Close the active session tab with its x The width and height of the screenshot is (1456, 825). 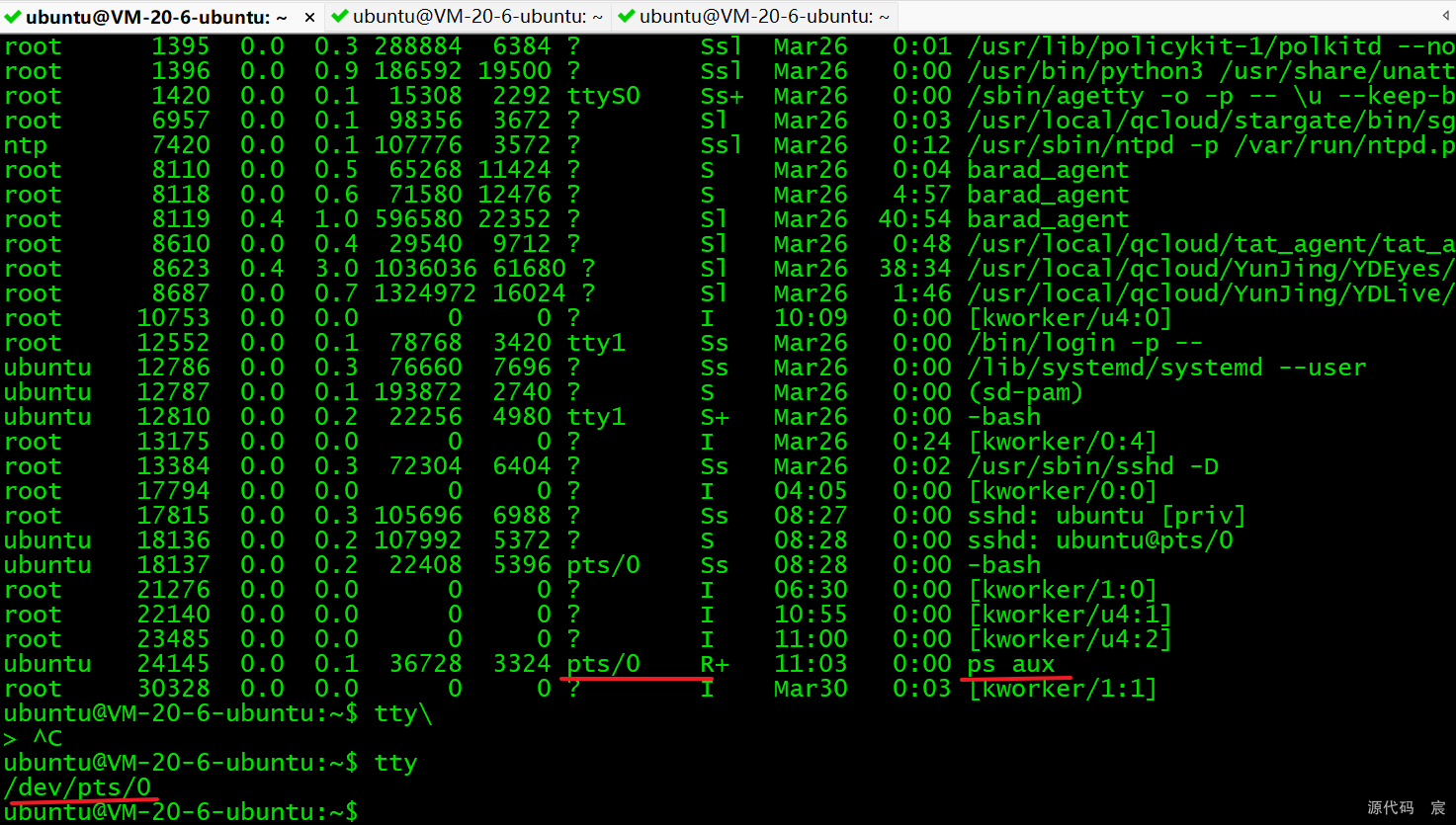[x=309, y=18]
